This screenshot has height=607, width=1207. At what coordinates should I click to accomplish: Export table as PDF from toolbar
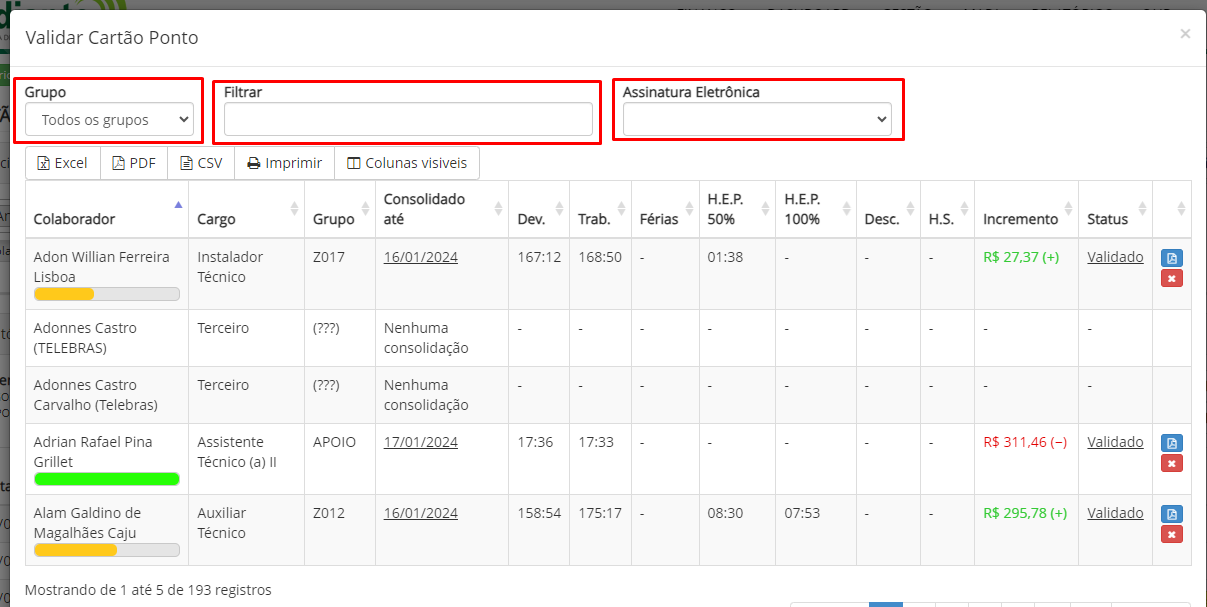[134, 163]
